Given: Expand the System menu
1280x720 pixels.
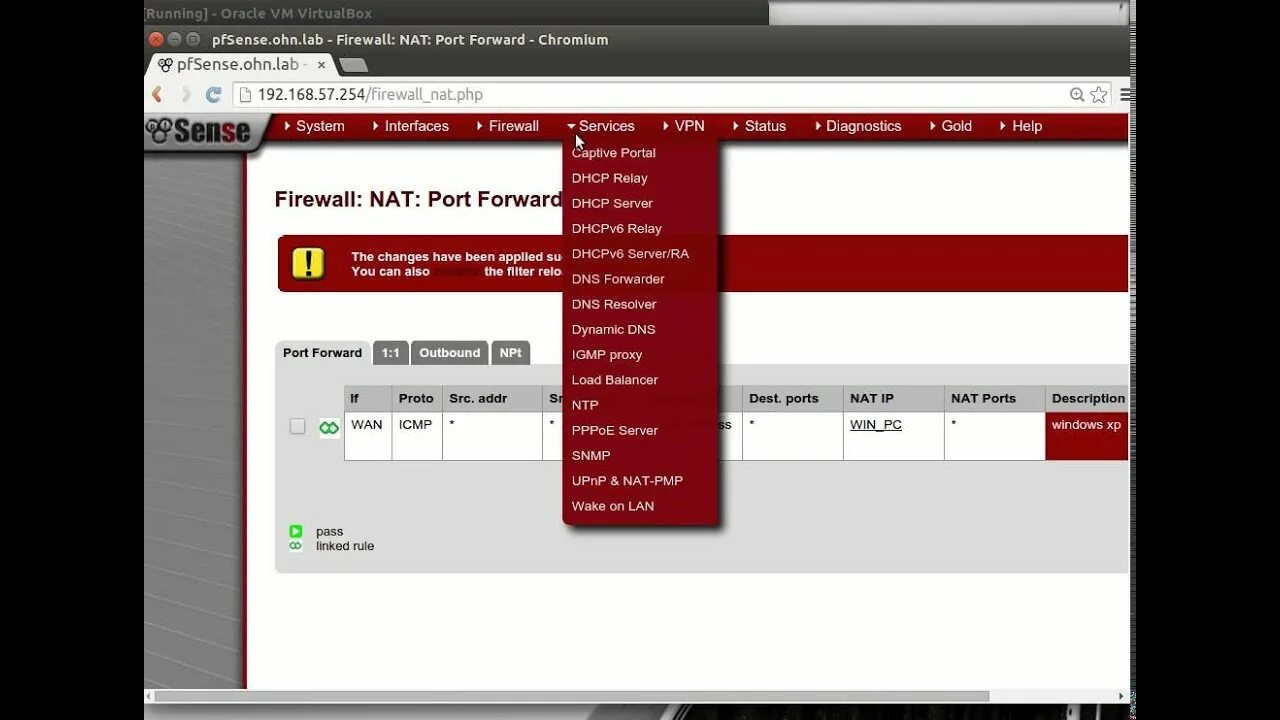Looking at the screenshot, I should click(314, 126).
